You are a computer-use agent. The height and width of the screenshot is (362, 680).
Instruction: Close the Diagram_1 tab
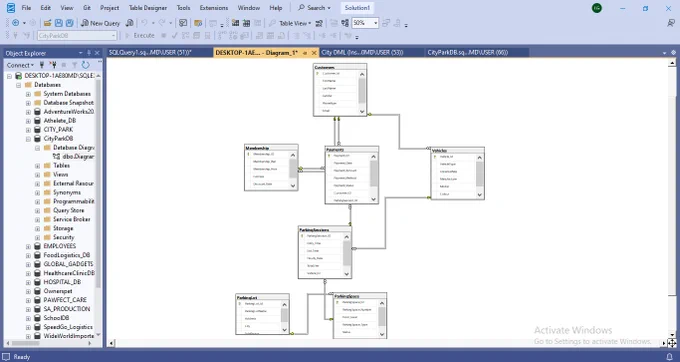point(314,53)
